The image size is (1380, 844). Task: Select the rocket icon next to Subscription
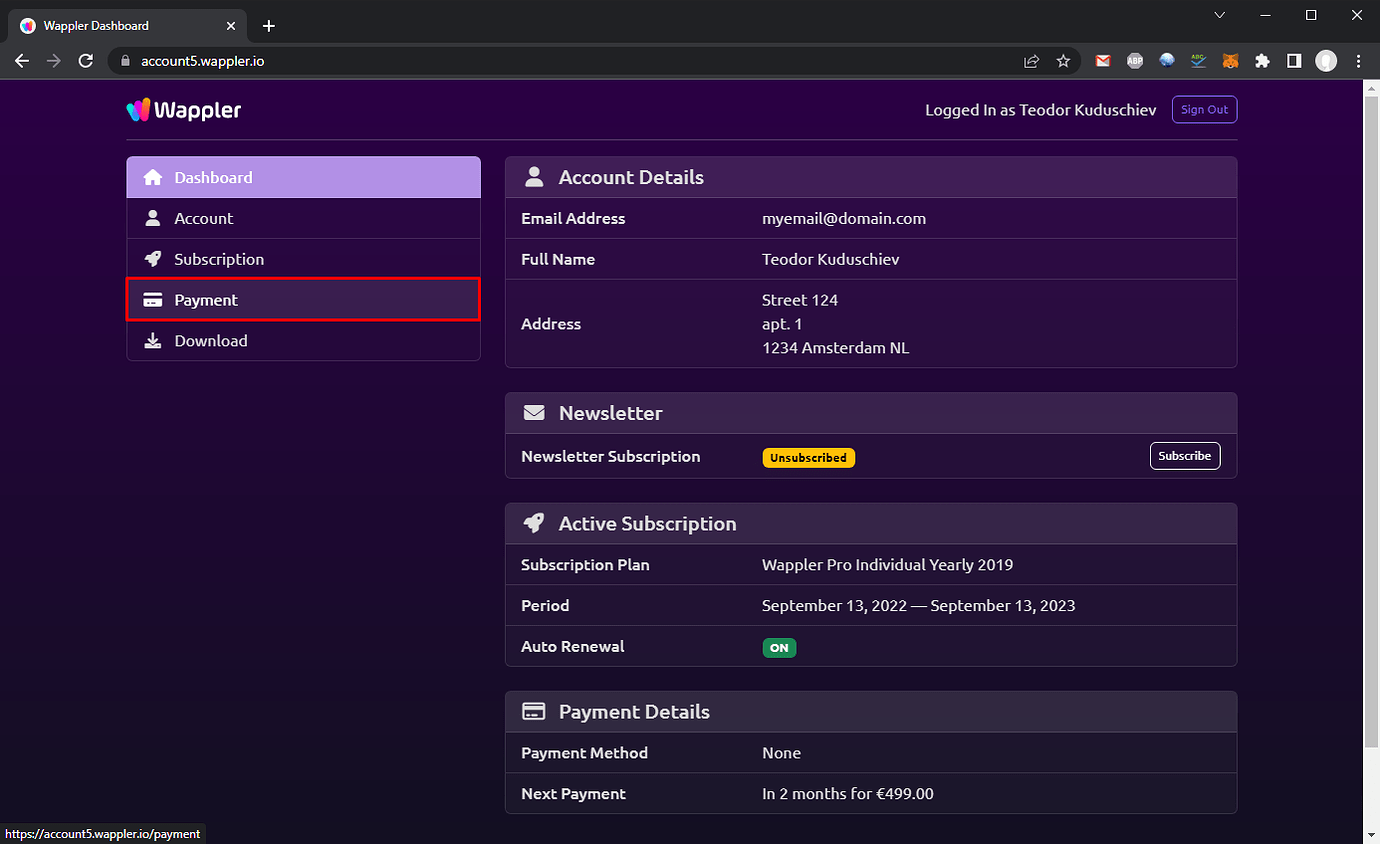(x=152, y=259)
